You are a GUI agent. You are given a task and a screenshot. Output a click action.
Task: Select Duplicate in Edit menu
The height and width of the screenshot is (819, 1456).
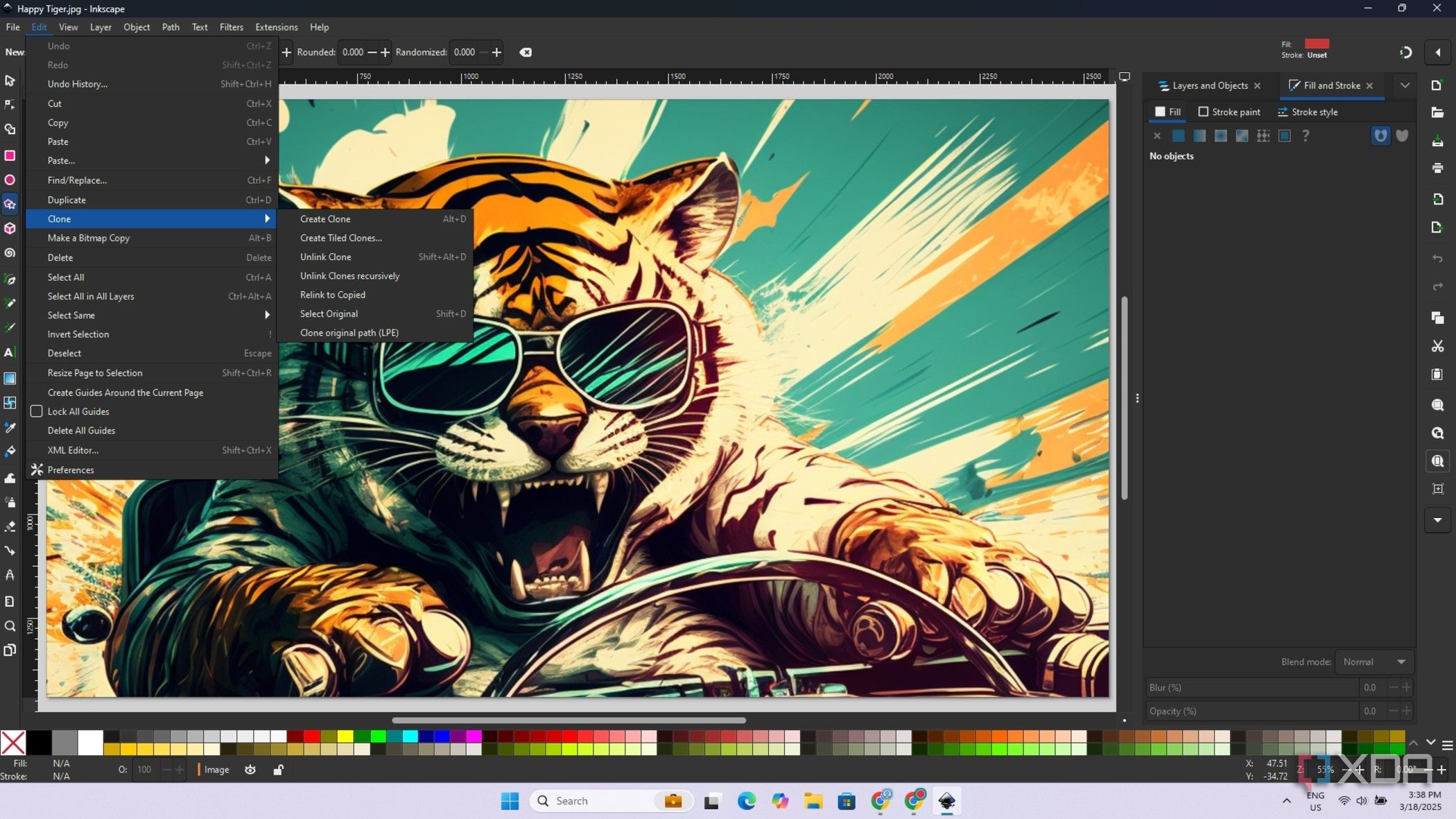(152, 200)
